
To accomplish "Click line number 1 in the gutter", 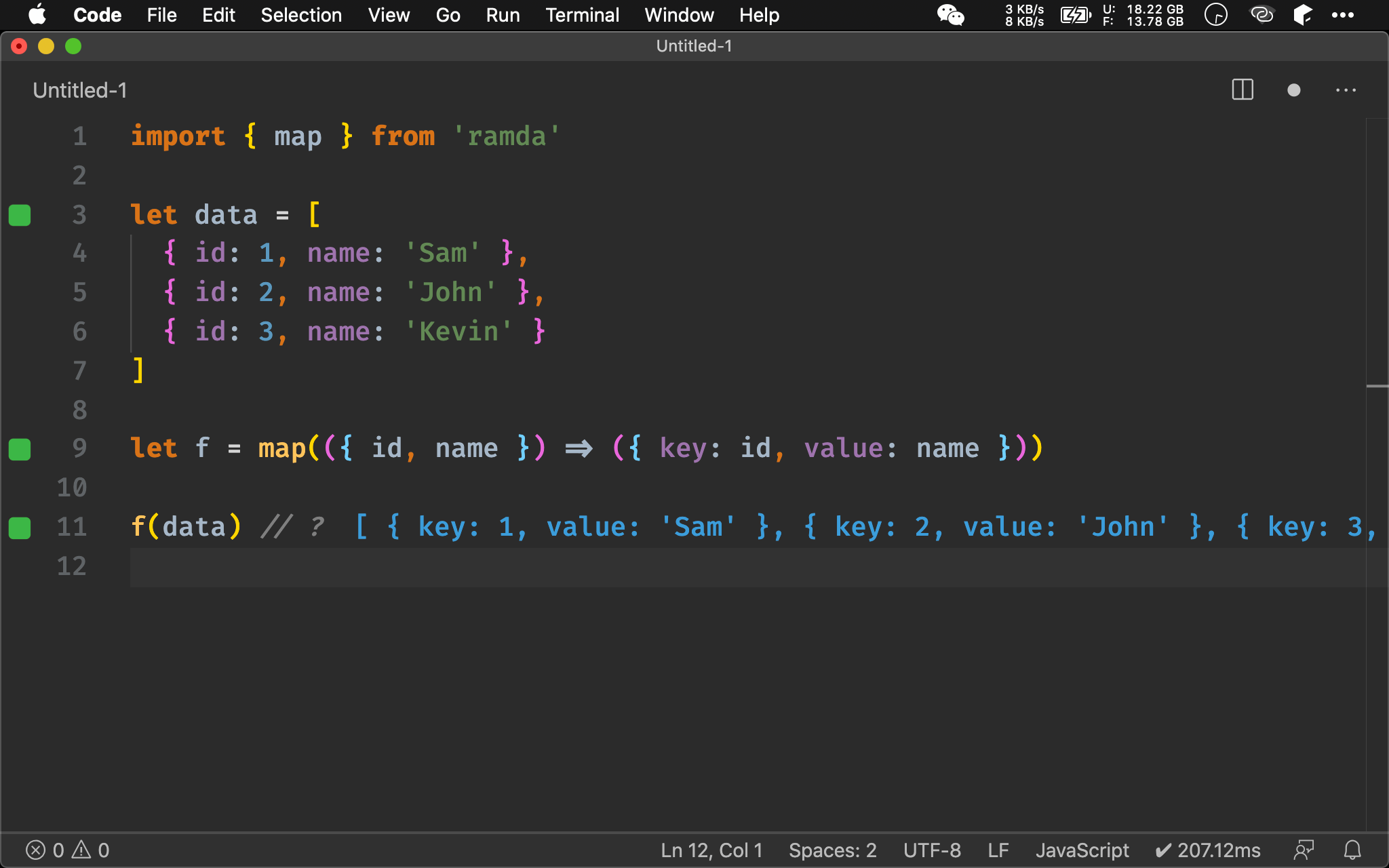I will (80, 136).
